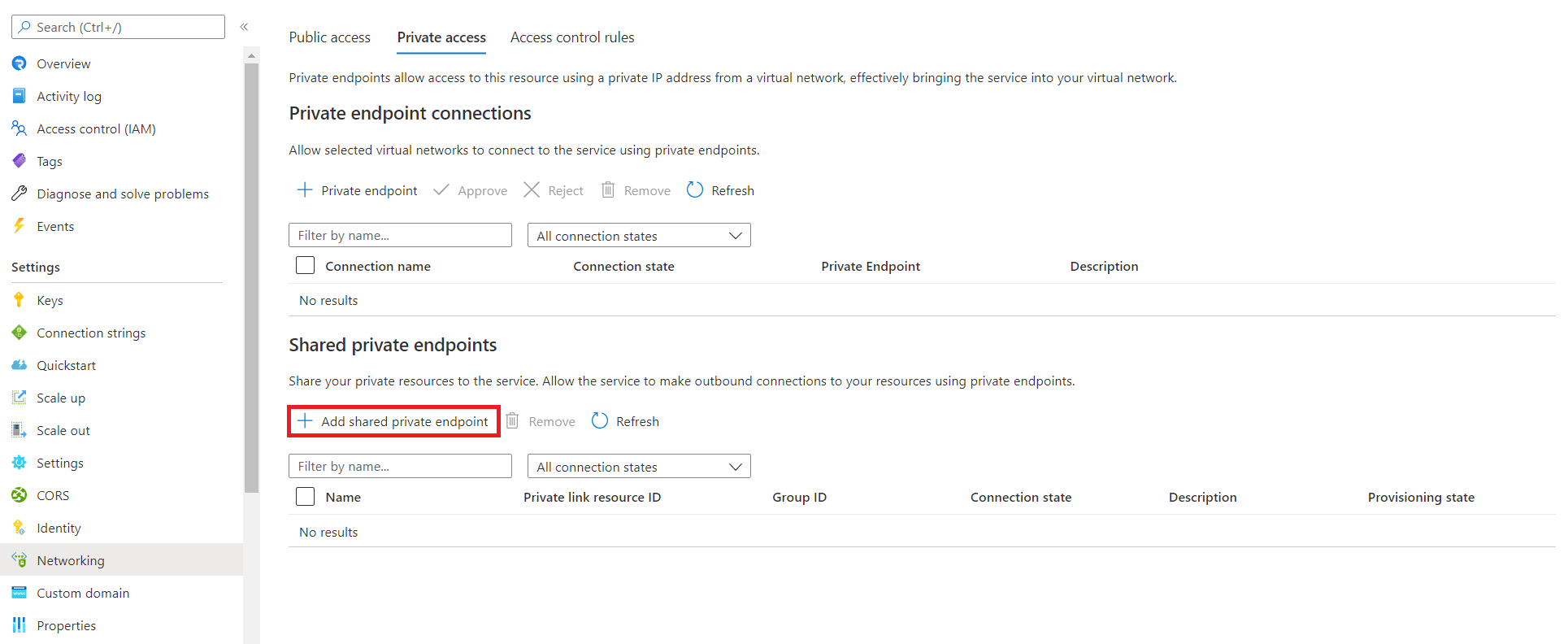Click the shared endpoints Filter by name field
1568x644 pixels.
point(400,467)
